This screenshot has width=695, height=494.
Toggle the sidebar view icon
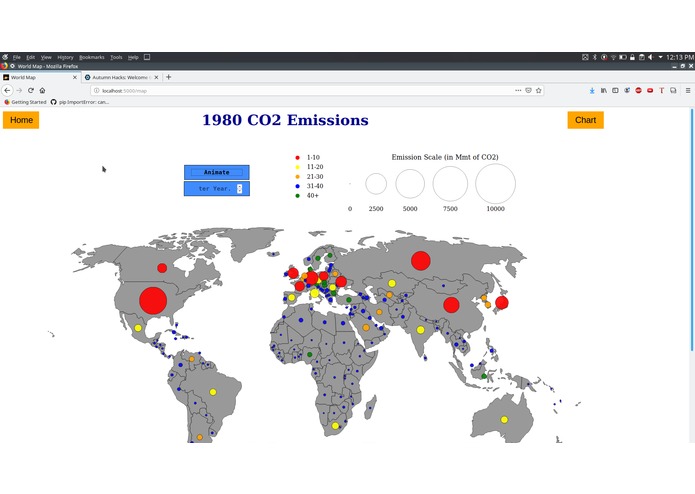615,90
